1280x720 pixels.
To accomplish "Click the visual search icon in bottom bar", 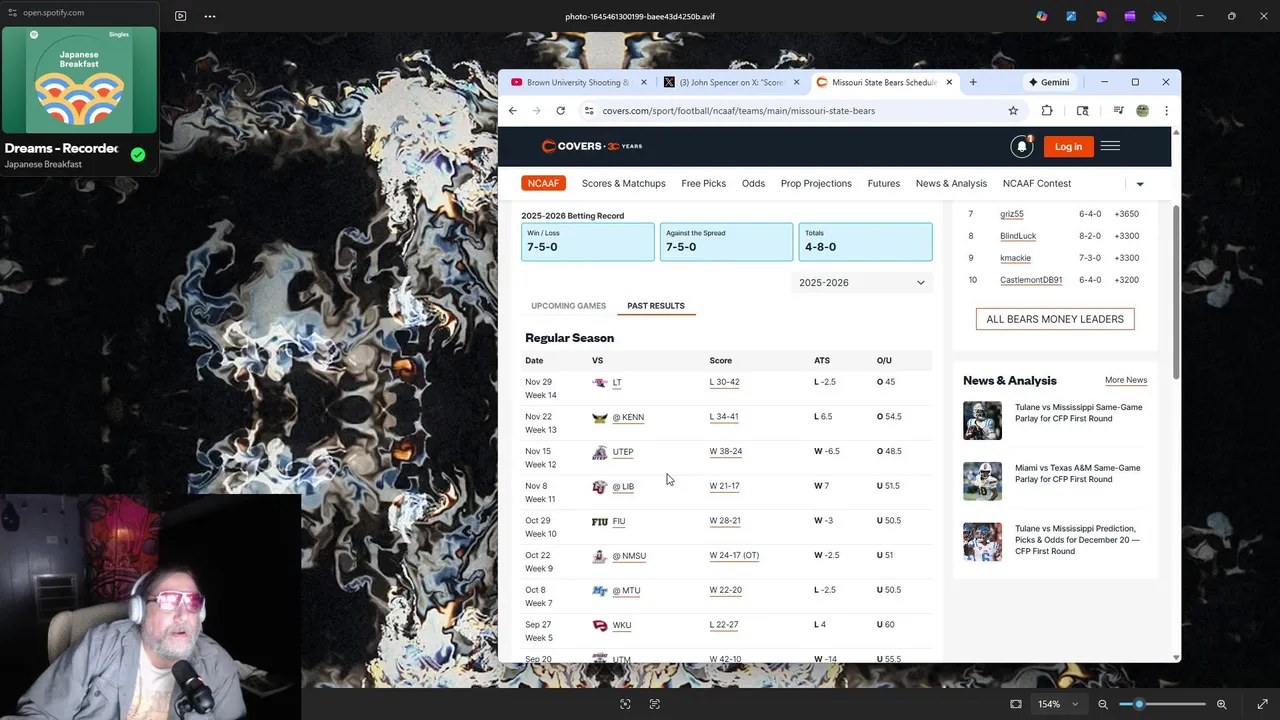I will coord(625,704).
